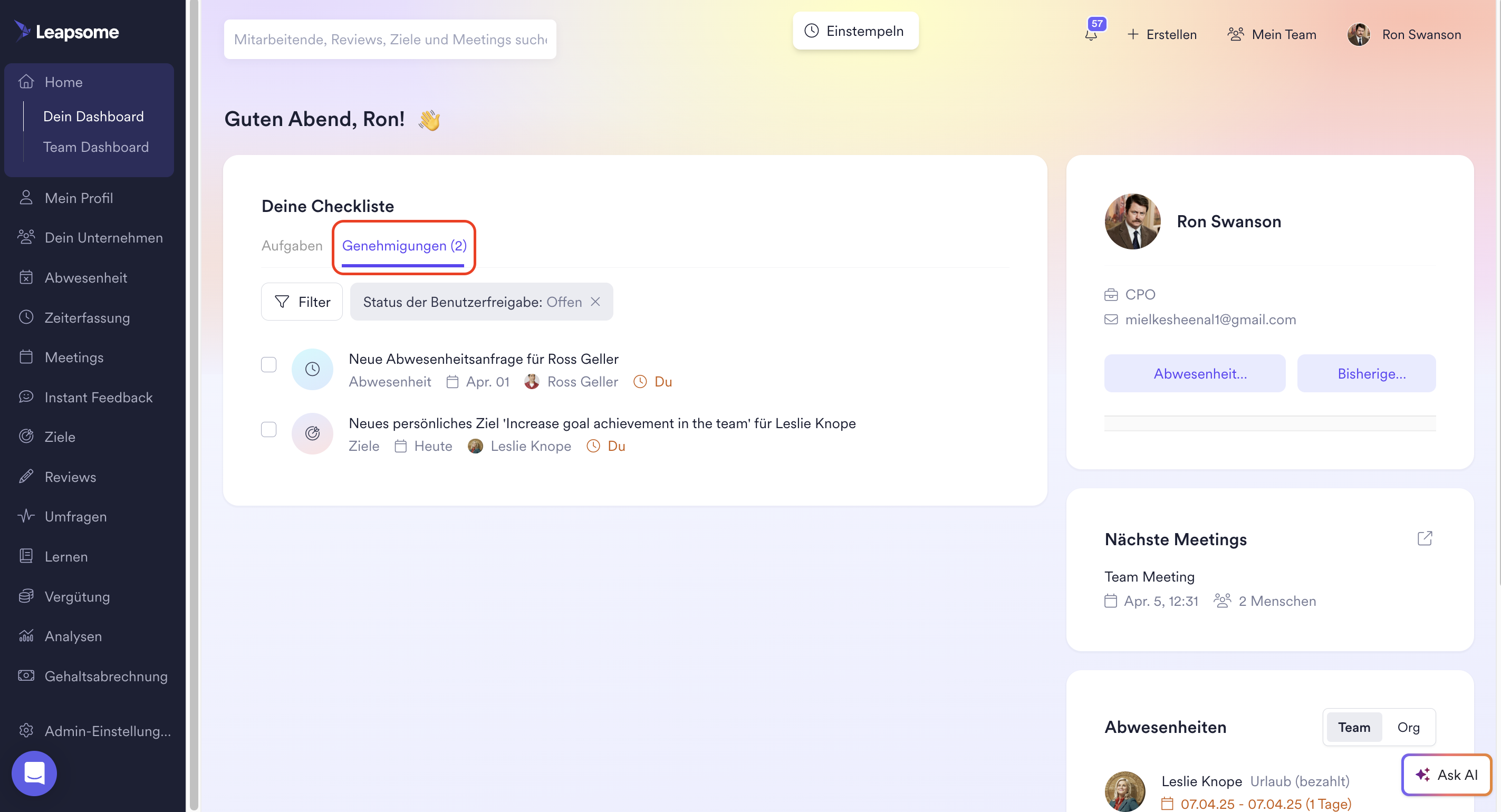
Task: Check the Leslie Knope Ziel checkbox
Action: point(268,429)
